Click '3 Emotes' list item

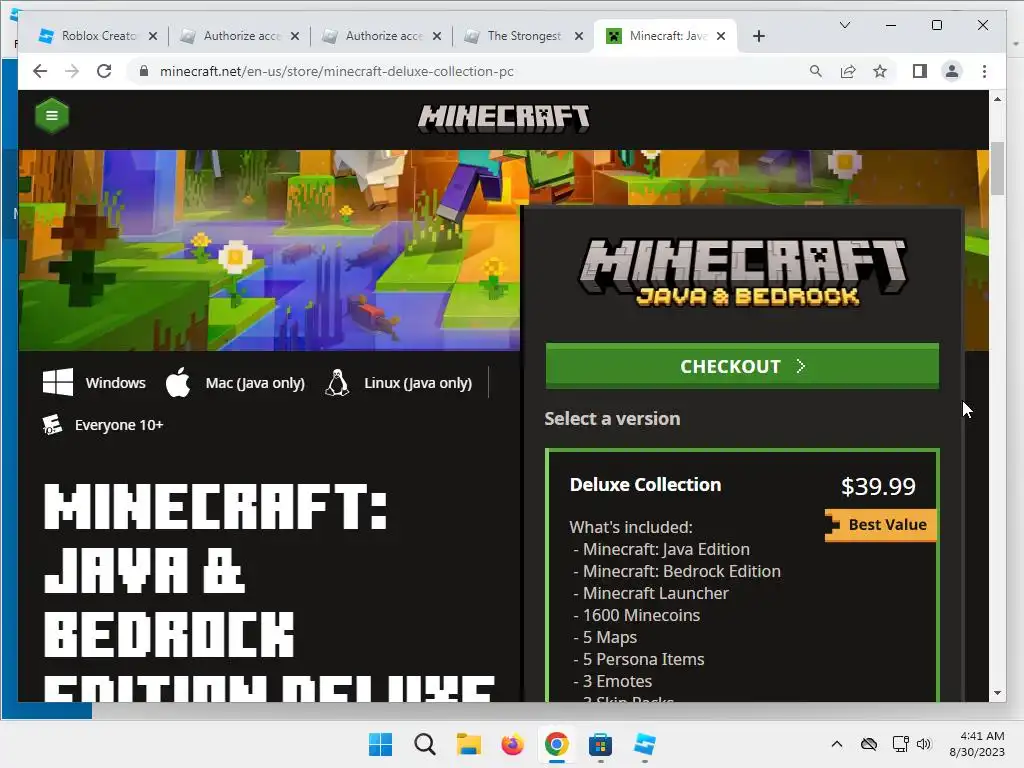tap(617, 682)
